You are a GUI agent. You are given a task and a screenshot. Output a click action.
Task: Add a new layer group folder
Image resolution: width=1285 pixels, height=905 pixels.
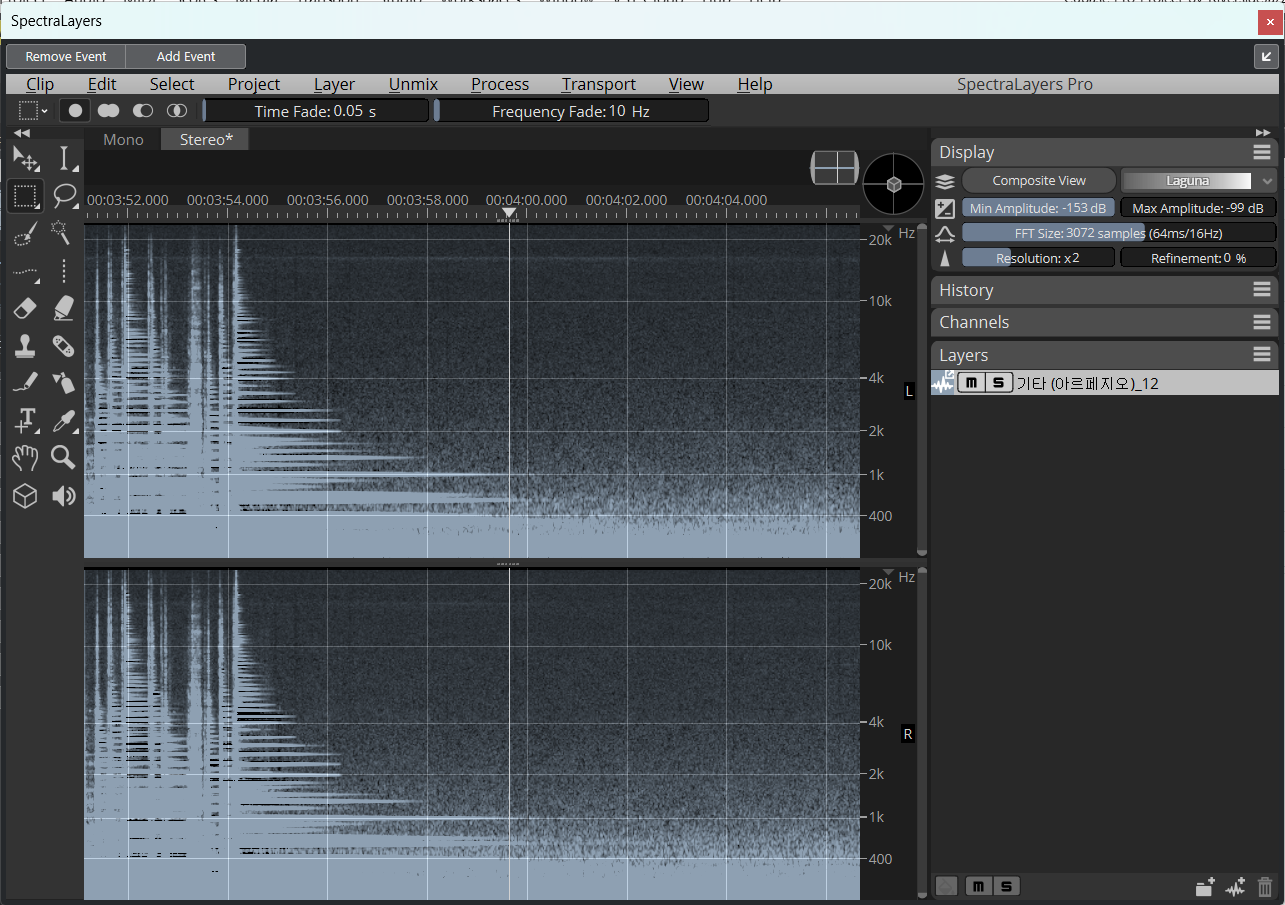[x=1205, y=886]
